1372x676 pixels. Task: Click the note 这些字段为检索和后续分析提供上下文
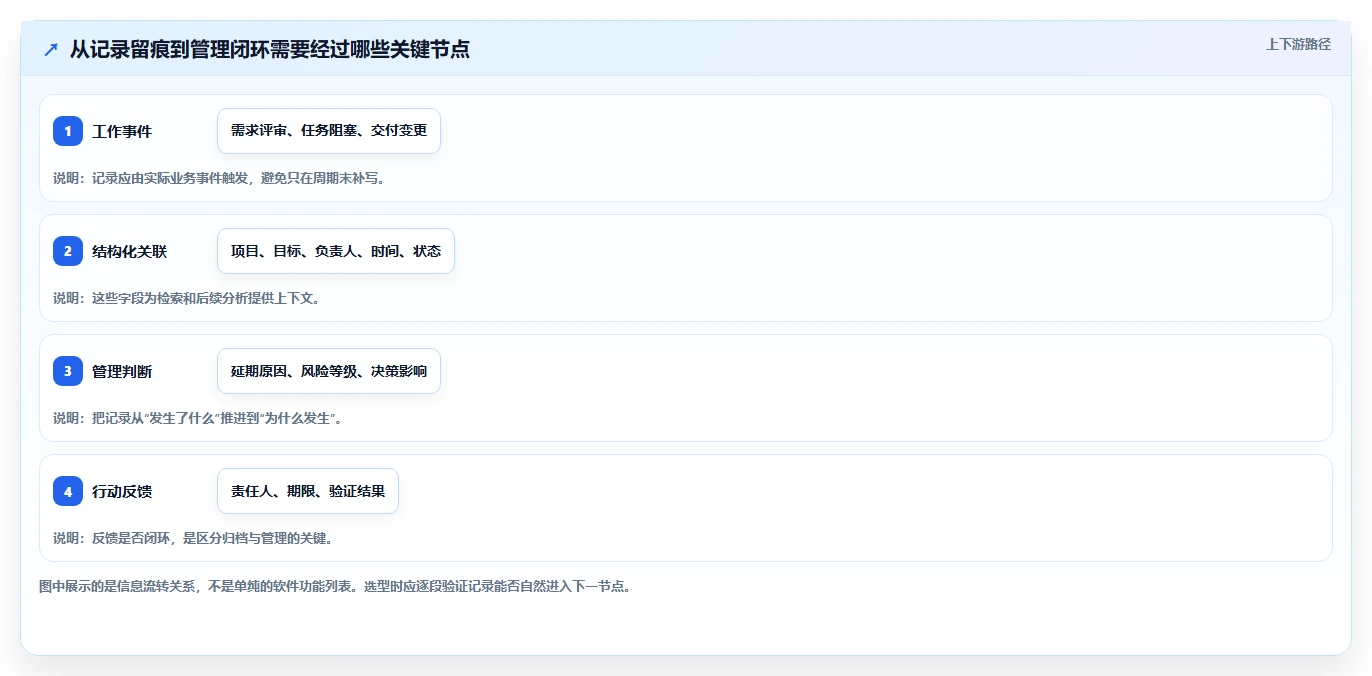[186, 298]
